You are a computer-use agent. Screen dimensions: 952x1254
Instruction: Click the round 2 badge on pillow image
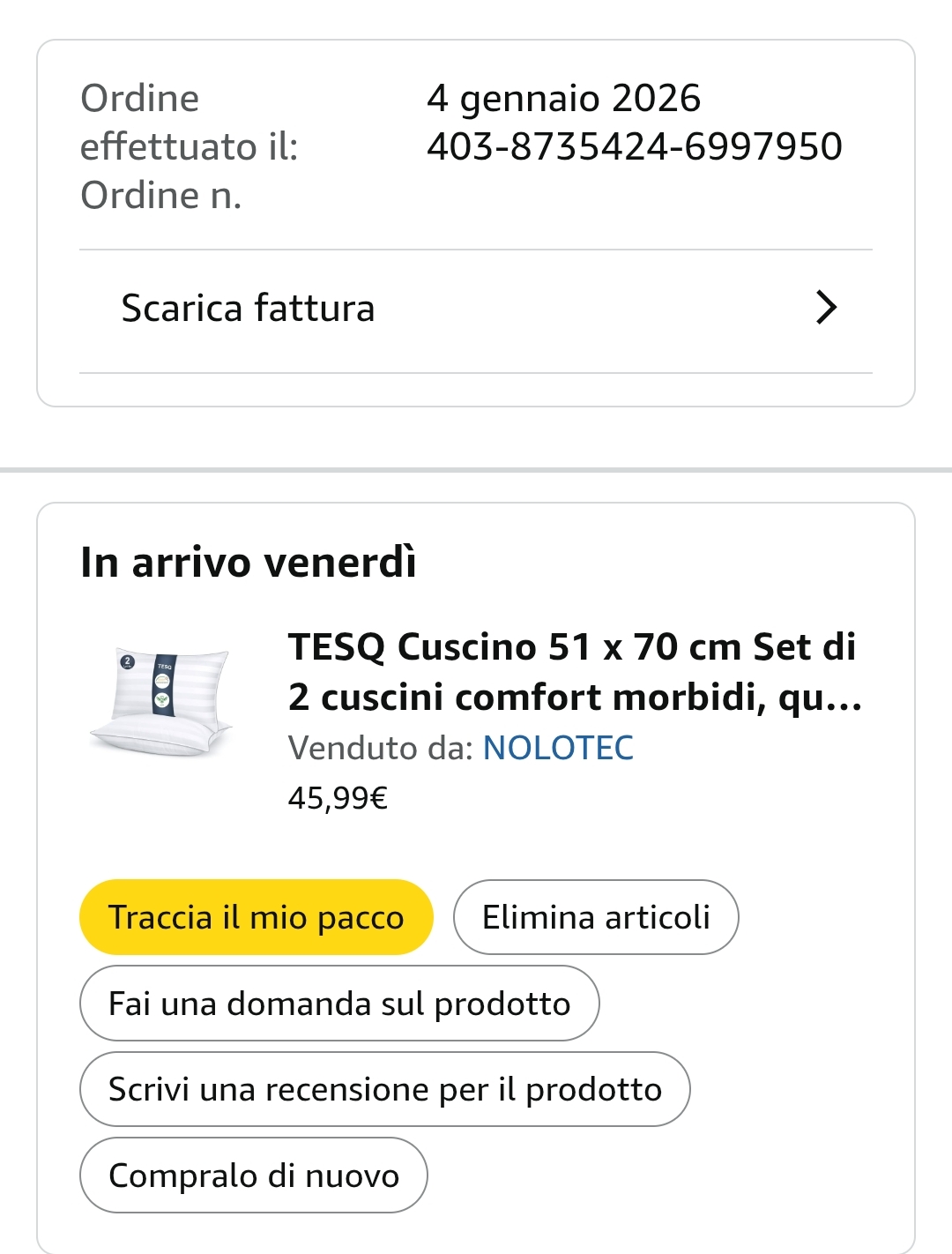coord(128,661)
